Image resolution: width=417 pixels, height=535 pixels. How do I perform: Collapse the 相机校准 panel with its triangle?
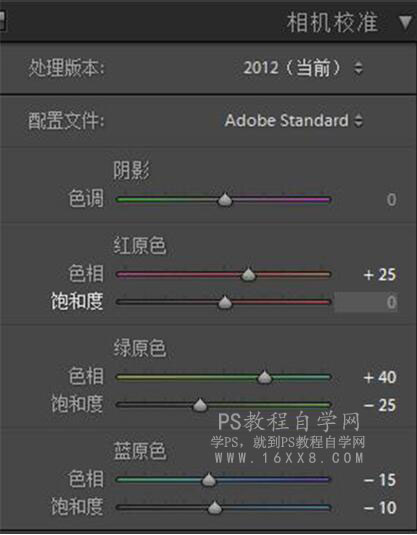tap(405, 22)
